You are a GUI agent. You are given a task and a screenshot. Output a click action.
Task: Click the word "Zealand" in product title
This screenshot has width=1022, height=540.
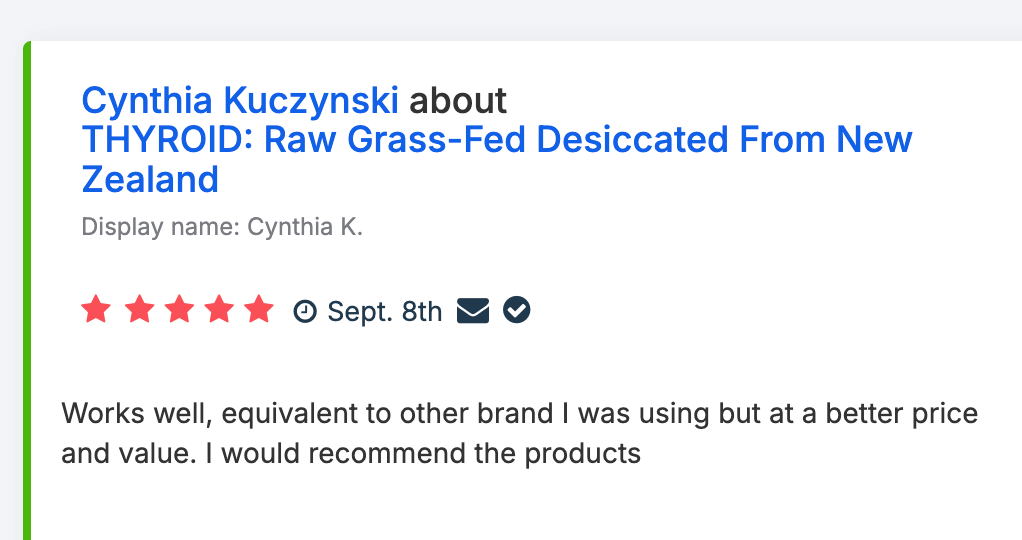(x=150, y=180)
